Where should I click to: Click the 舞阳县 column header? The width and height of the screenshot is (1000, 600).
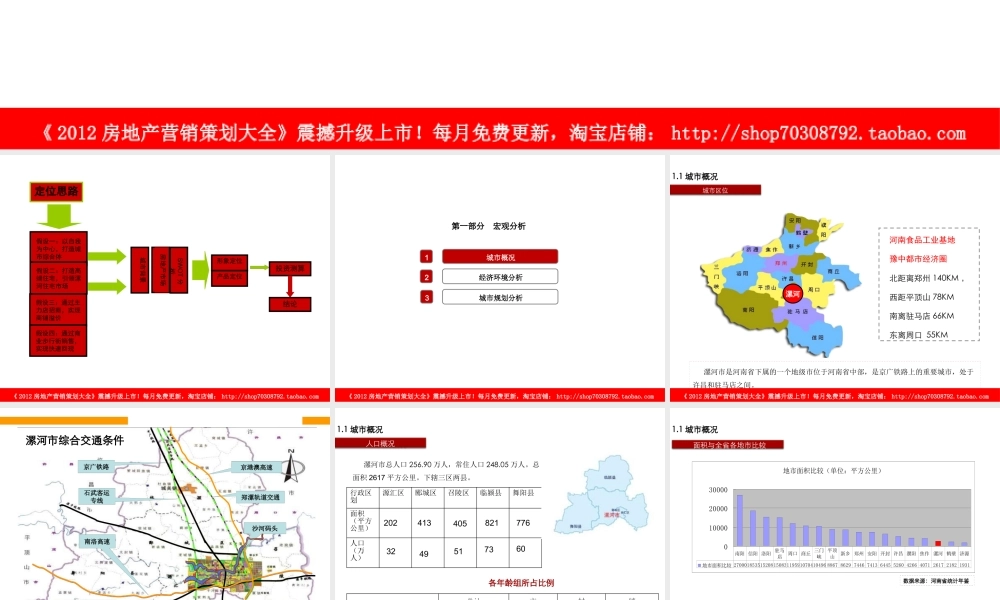click(x=522, y=493)
